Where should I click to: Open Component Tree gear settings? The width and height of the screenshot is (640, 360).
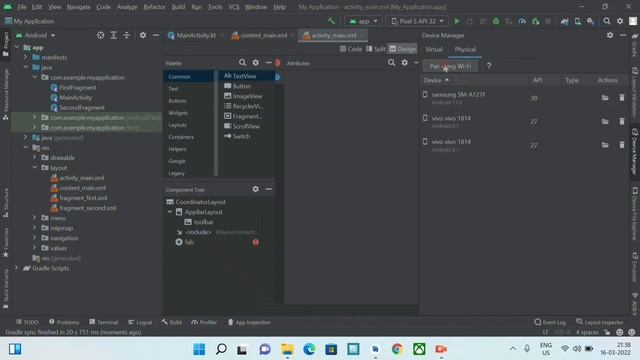click(256, 189)
